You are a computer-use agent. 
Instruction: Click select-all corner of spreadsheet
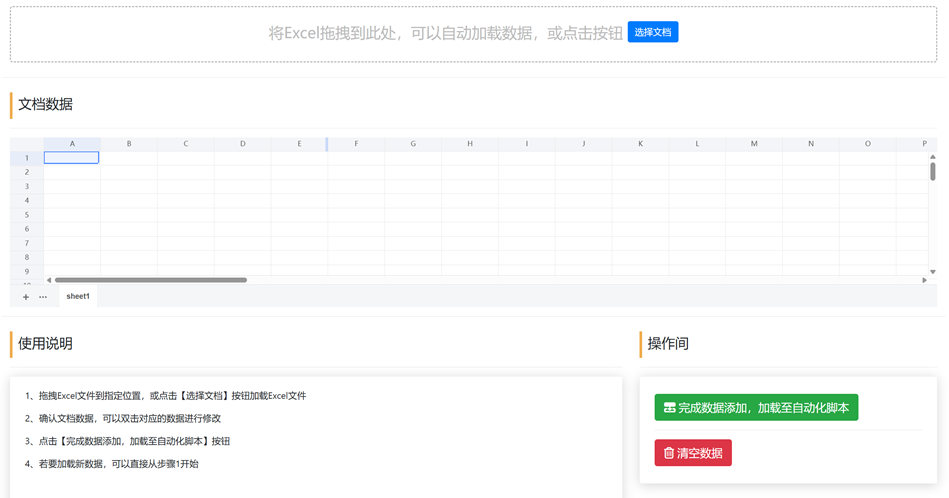tap(27, 144)
